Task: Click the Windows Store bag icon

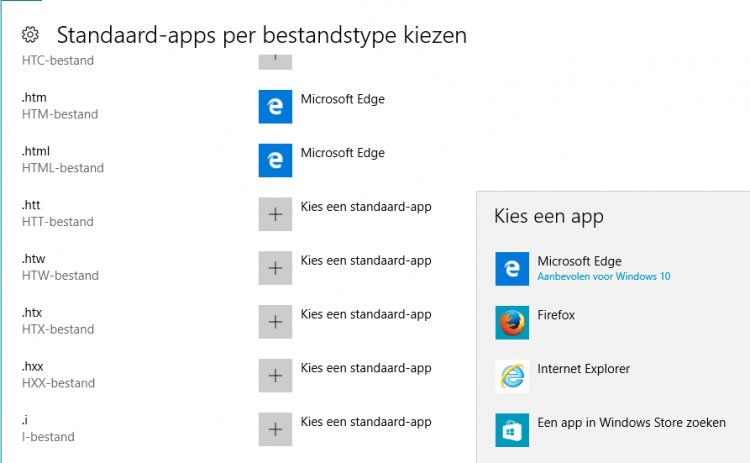Action: [512, 430]
